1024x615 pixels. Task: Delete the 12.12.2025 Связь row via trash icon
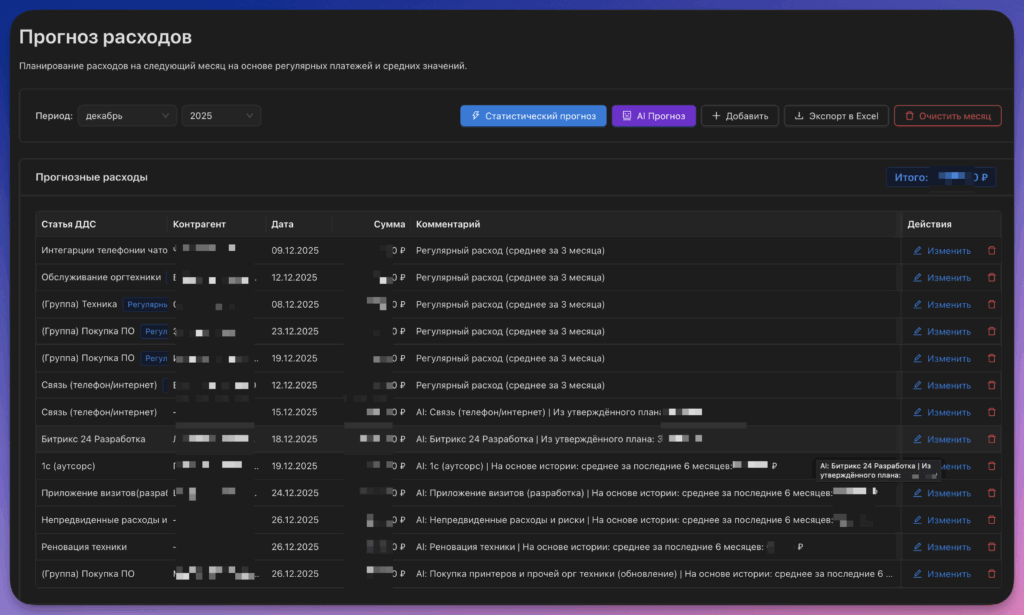click(991, 385)
